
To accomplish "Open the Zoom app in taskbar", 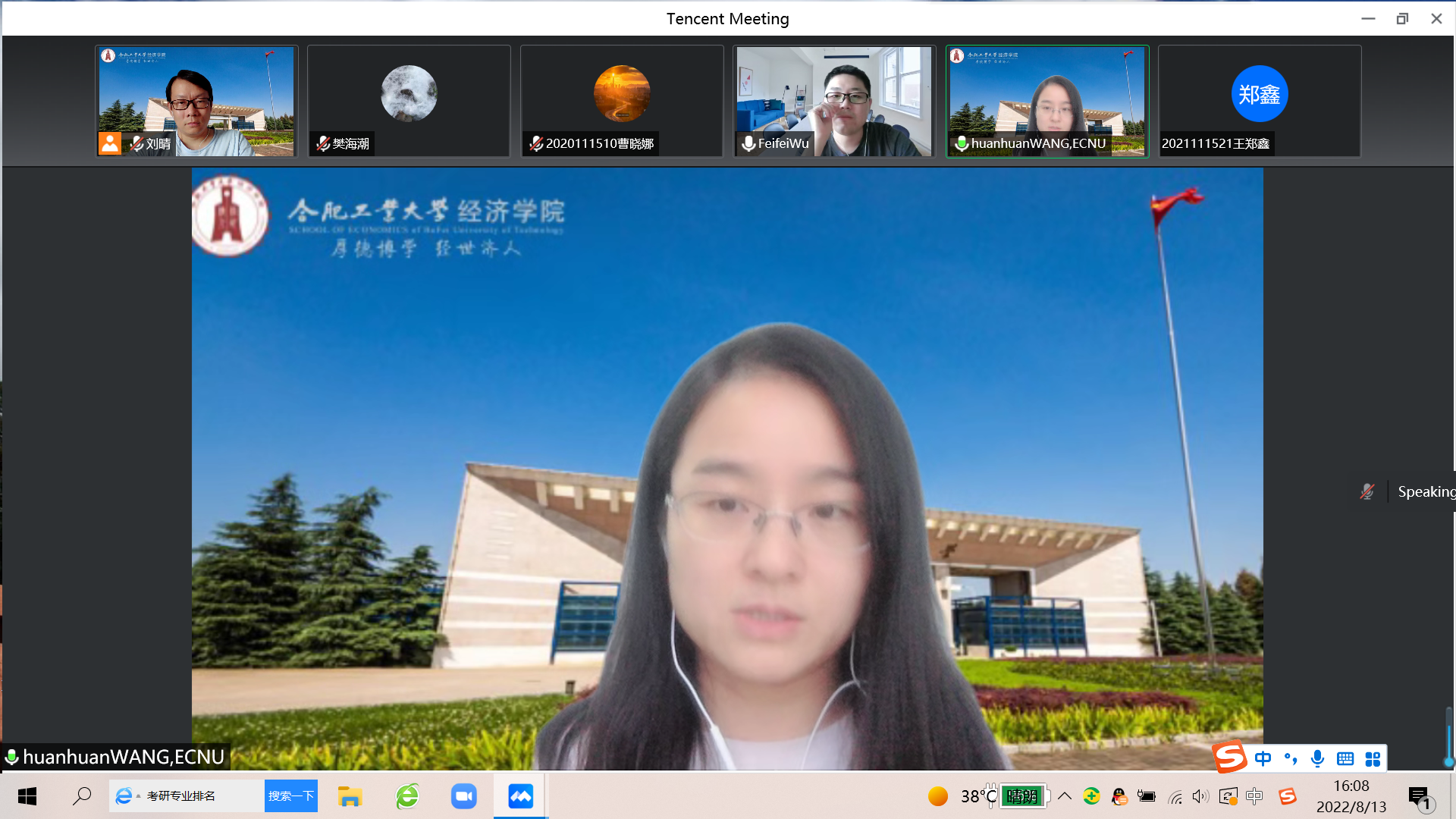I will pyautogui.click(x=463, y=796).
